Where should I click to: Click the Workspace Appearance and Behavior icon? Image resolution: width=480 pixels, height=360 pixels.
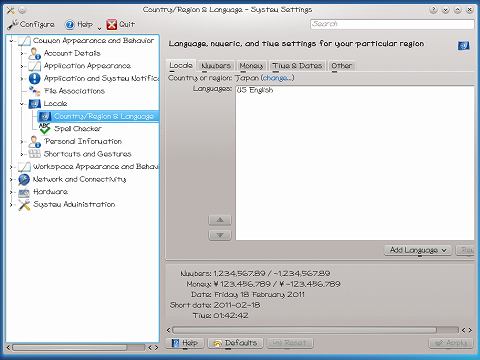[x=24, y=167]
